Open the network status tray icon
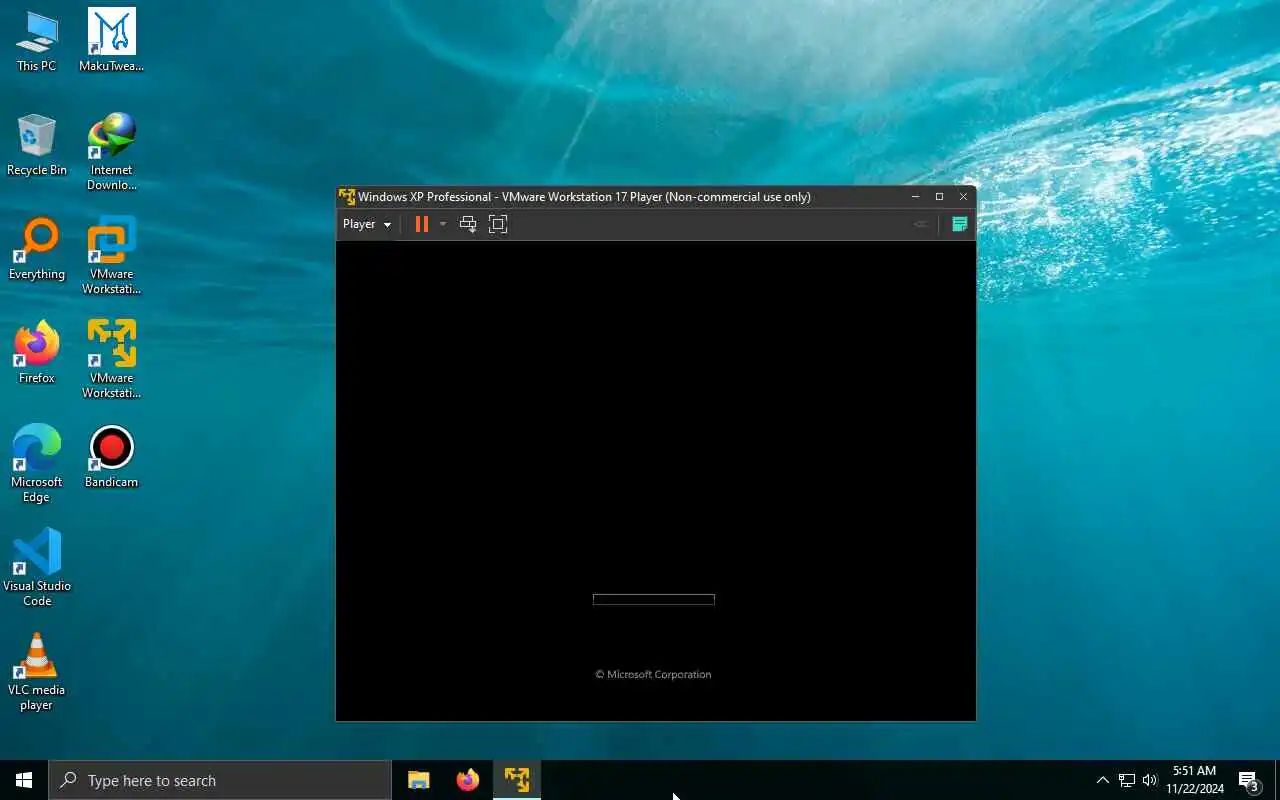The width and height of the screenshot is (1280, 800). click(1127, 780)
